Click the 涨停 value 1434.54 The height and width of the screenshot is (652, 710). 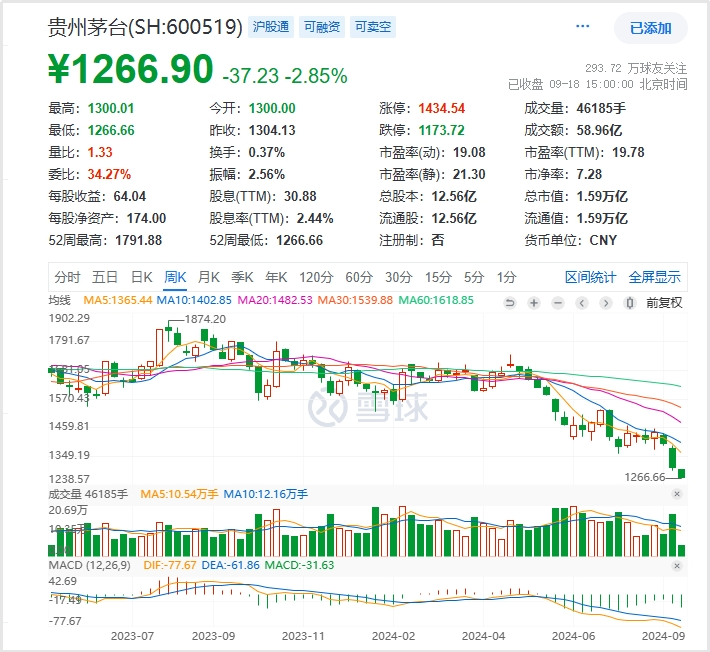(441, 108)
